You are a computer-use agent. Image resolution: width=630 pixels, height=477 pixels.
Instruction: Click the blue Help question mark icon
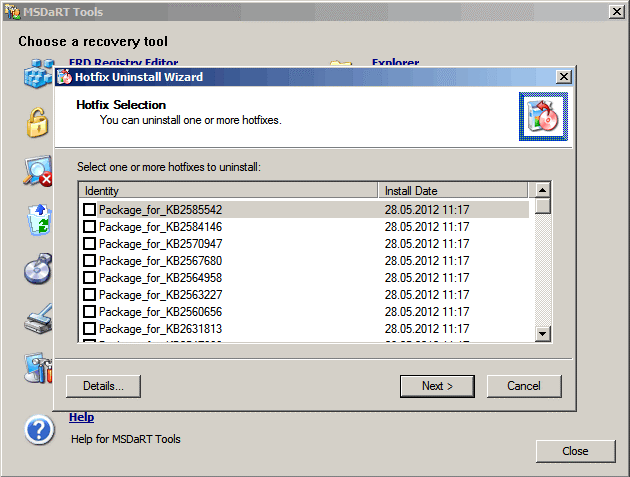[39, 430]
